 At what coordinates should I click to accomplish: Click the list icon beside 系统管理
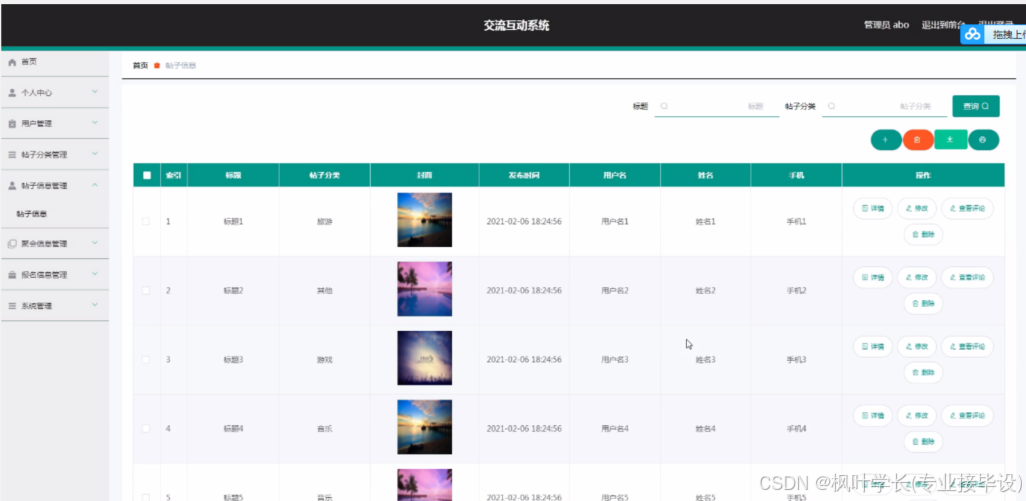pos(12,306)
